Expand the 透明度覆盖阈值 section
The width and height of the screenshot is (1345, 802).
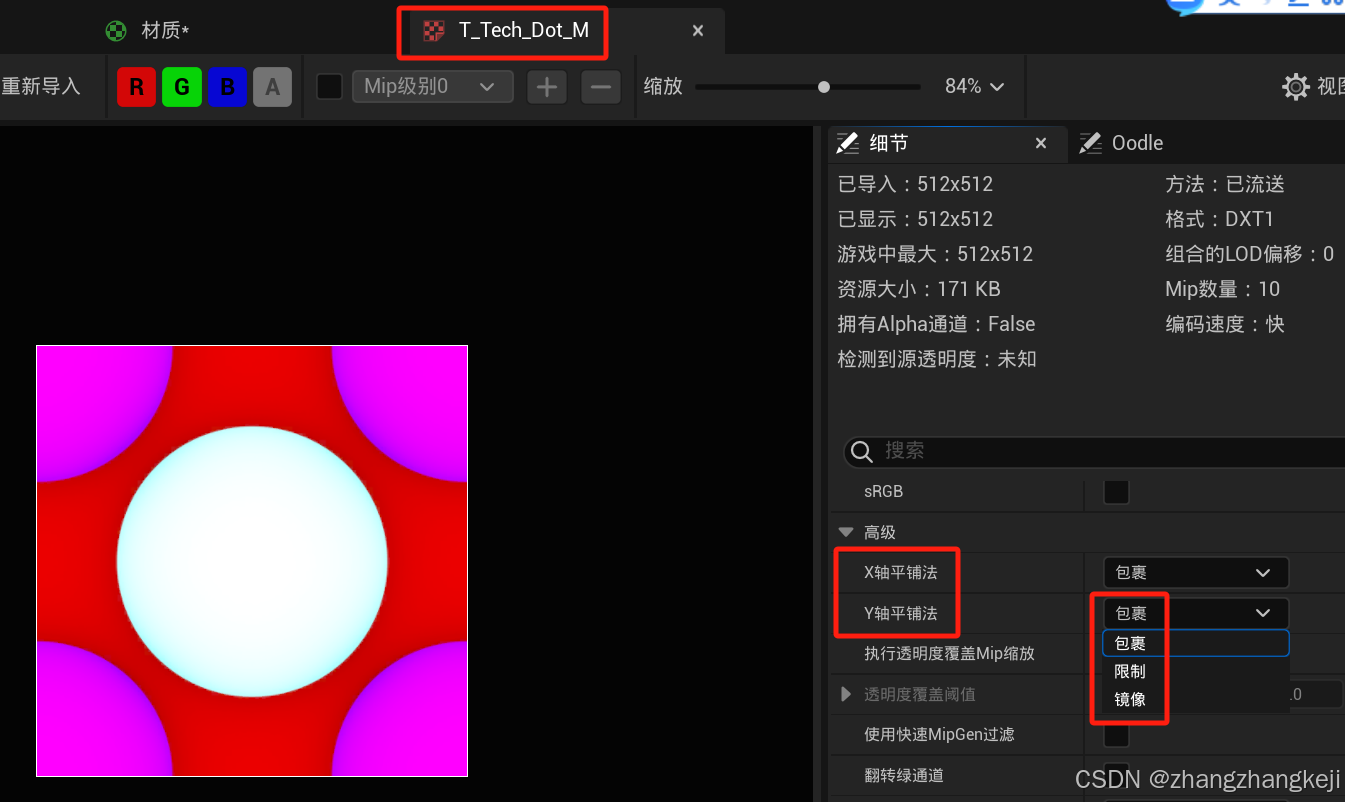[x=845, y=694]
